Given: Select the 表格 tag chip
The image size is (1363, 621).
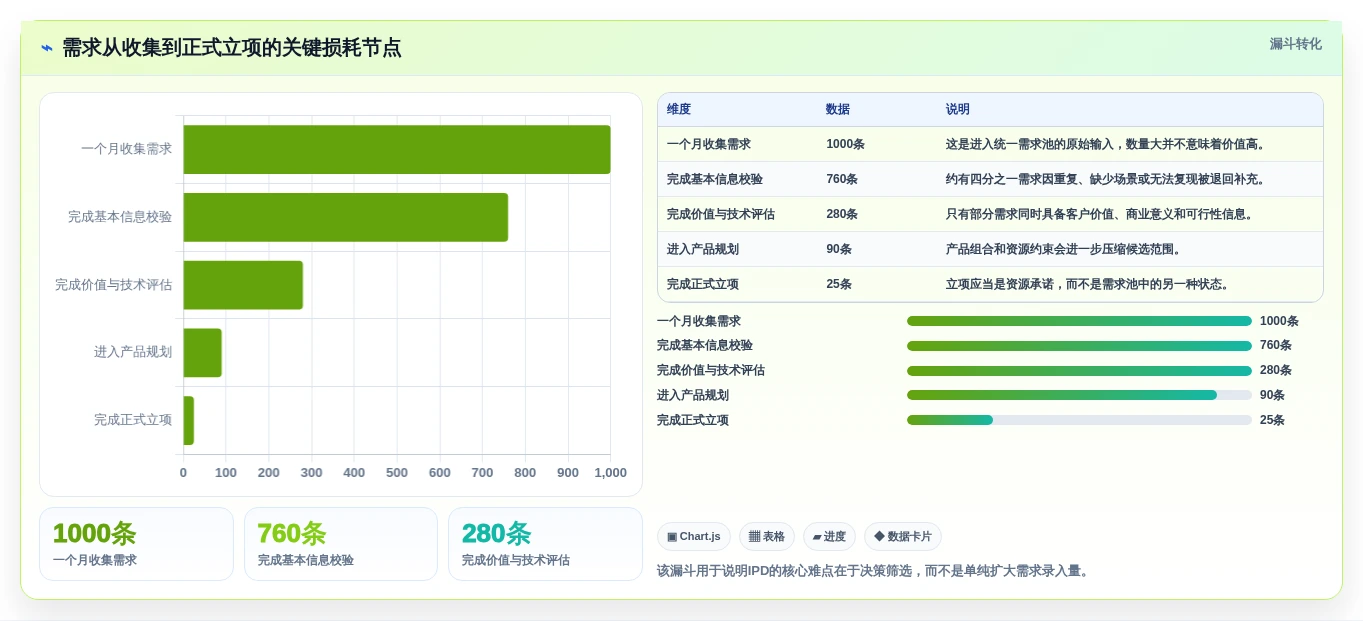Looking at the screenshot, I should tap(767, 536).
